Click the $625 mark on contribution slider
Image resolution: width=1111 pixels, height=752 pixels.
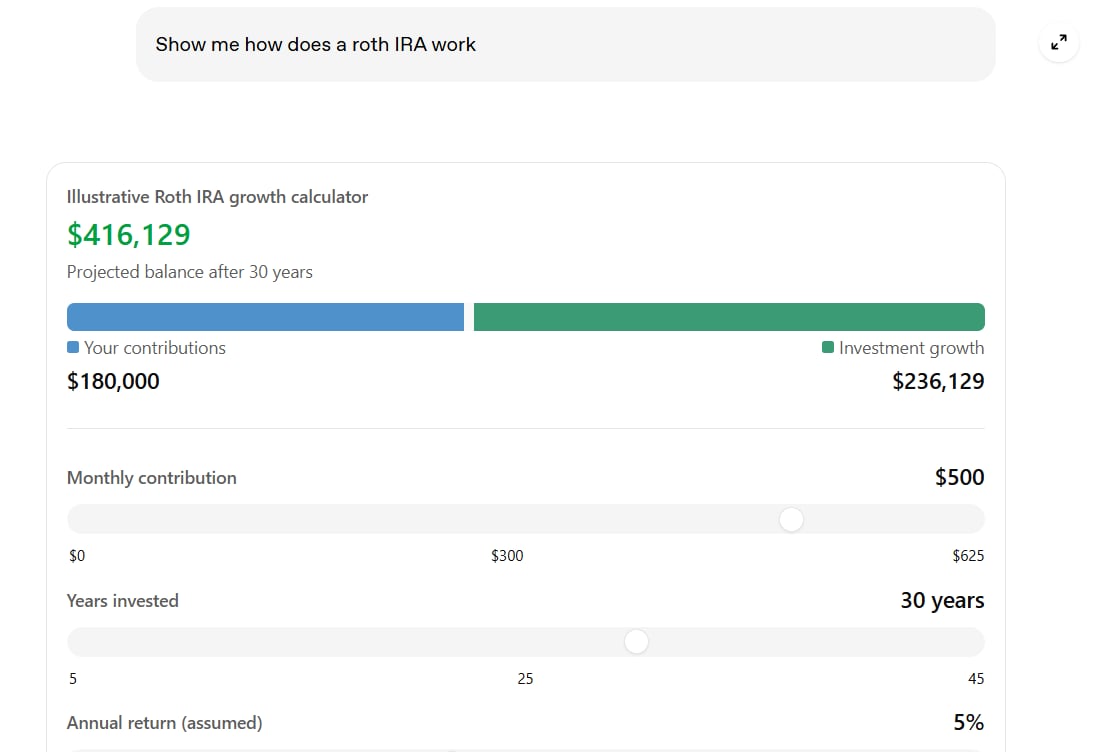point(968,556)
